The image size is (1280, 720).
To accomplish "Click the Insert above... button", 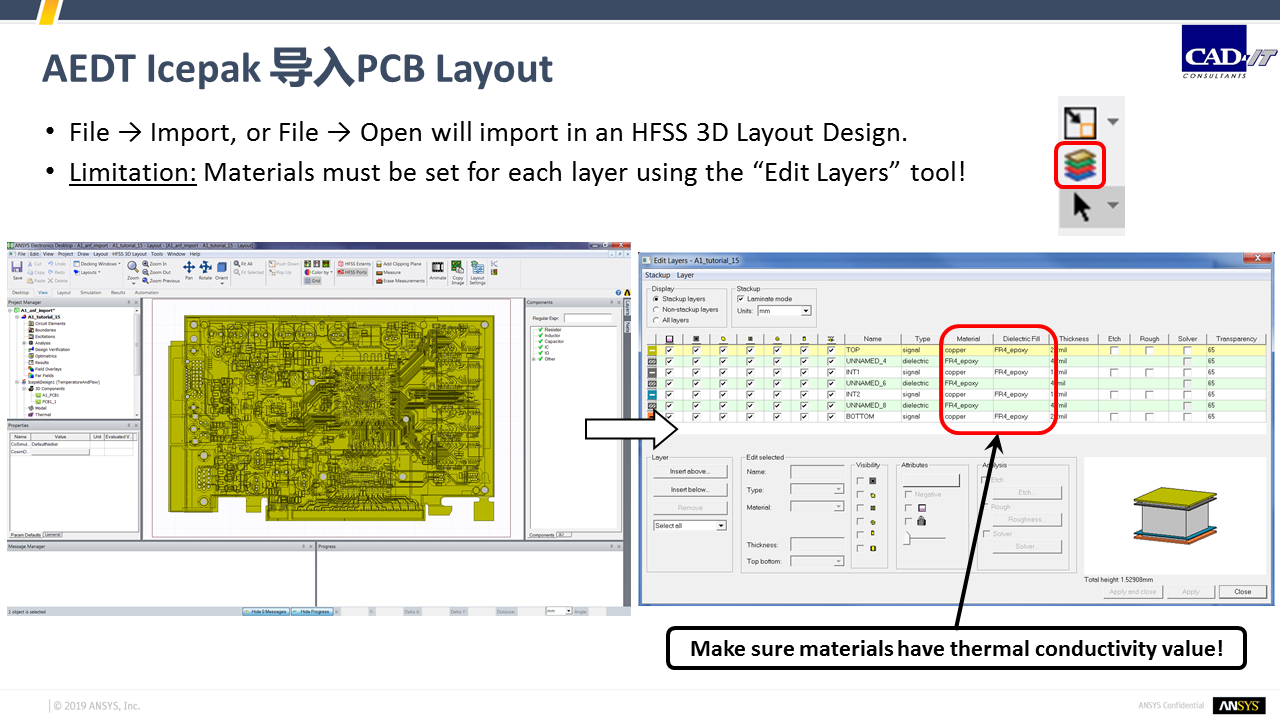I will tap(690, 471).
